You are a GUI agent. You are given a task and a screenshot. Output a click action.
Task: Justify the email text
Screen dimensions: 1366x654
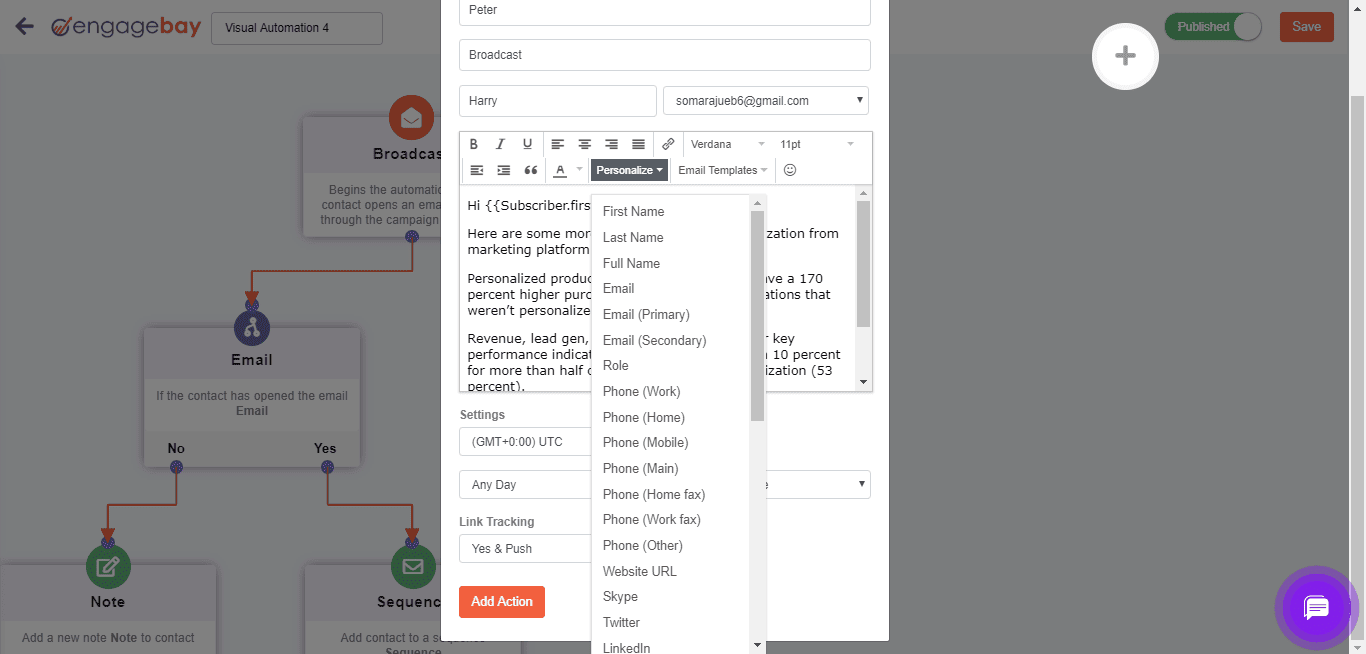[x=638, y=143]
